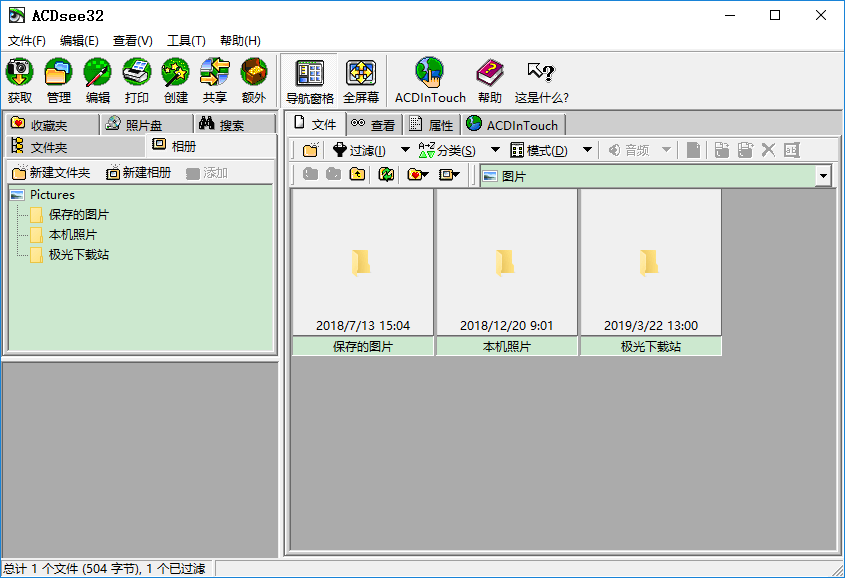Select the 文件夹 folders tab
Screen dimensions: 845x578
click(x=75, y=147)
